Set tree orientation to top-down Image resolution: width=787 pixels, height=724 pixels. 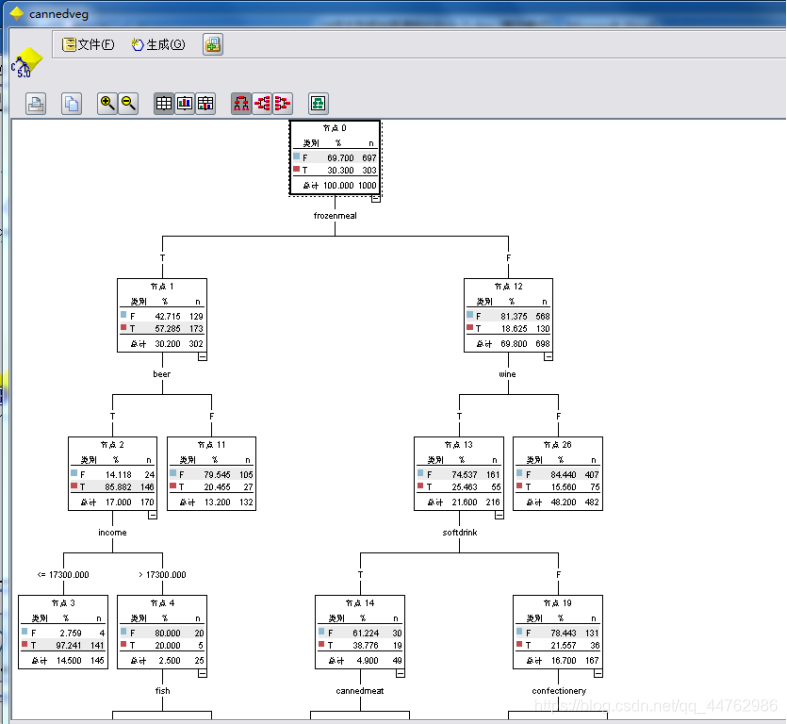pyautogui.click(x=241, y=104)
